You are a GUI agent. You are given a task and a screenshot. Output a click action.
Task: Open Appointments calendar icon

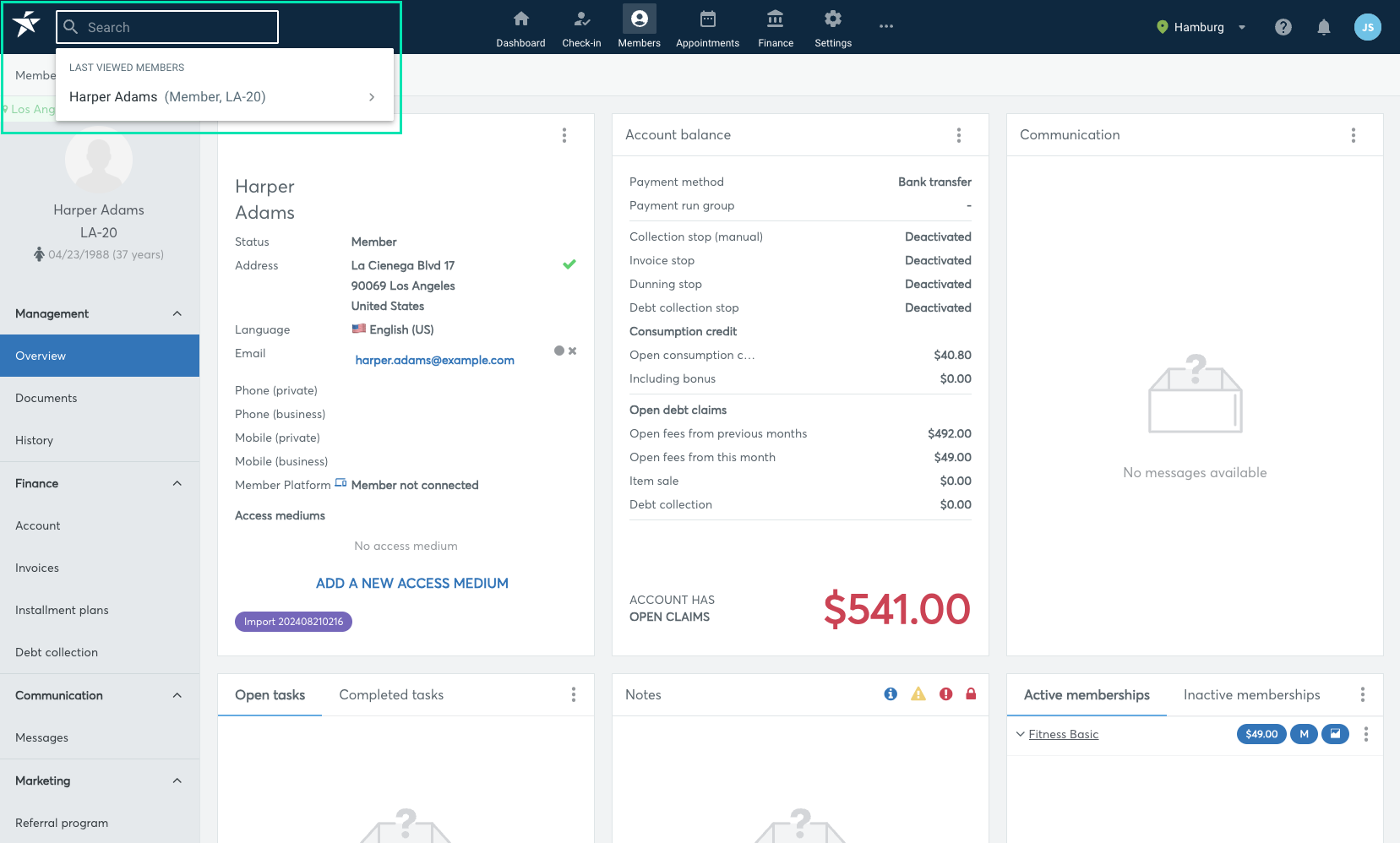click(707, 19)
